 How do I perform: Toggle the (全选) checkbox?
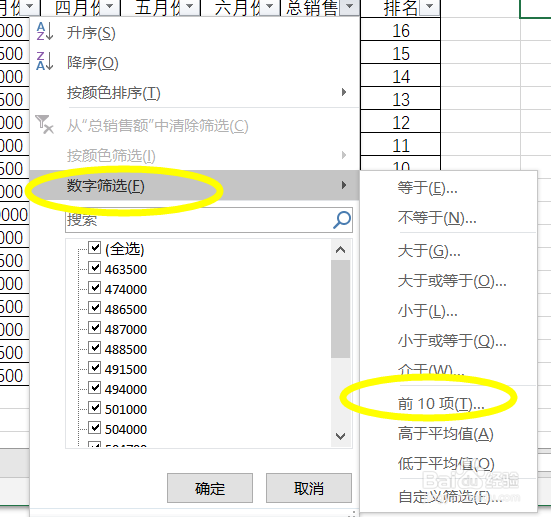pyautogui.click(x=95, y=247)
